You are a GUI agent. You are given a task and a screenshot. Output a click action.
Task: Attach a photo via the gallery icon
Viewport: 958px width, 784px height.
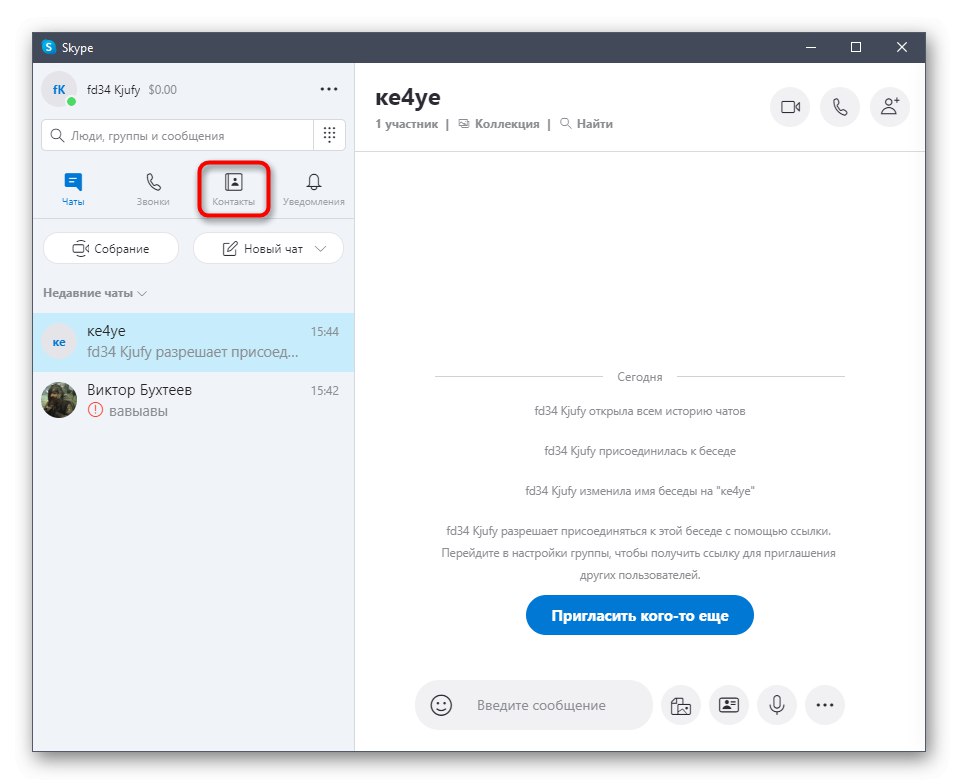681,705
